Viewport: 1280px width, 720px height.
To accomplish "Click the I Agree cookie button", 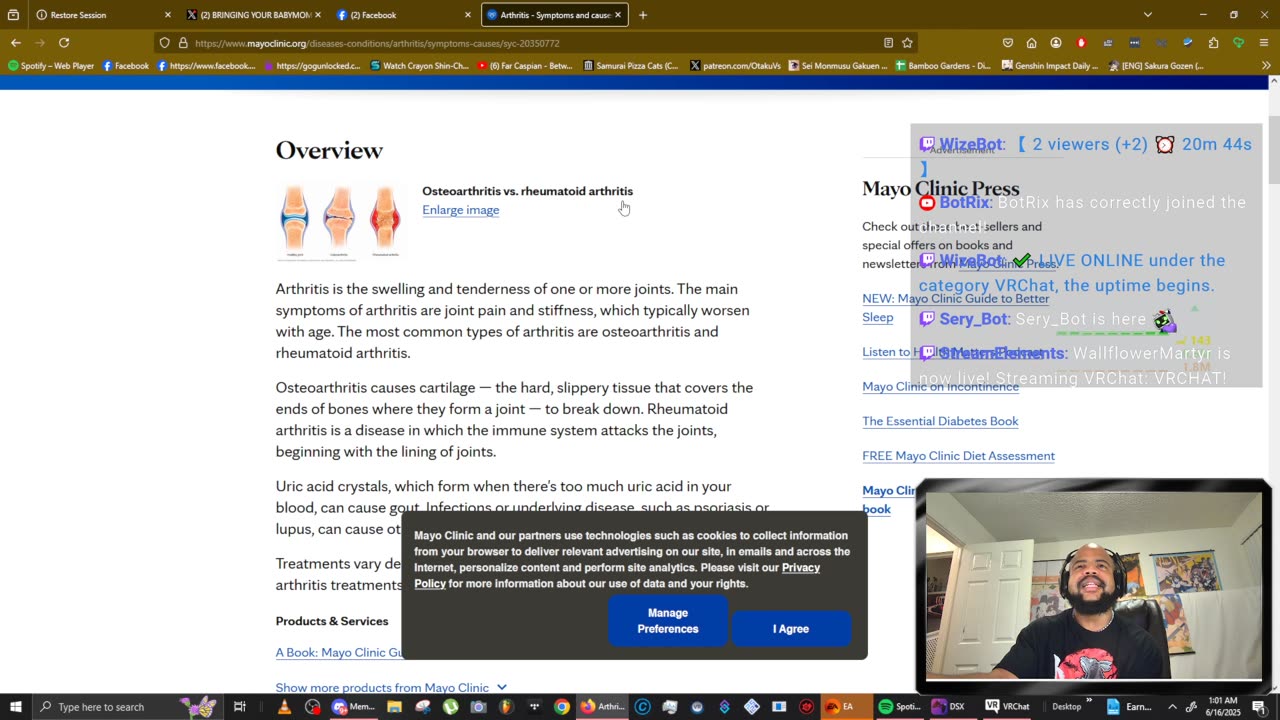I will tap(790, 629).
